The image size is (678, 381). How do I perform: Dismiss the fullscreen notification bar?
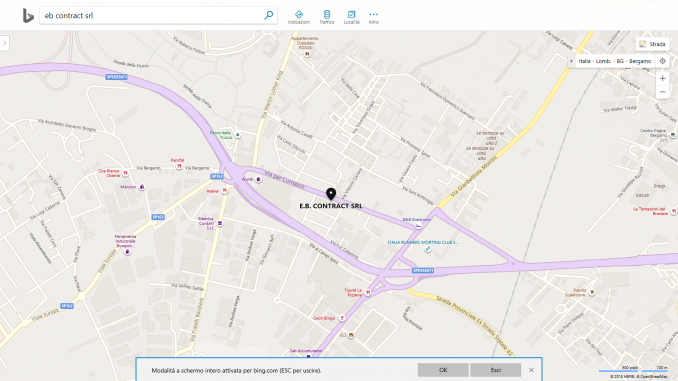[x=531, y=370]
